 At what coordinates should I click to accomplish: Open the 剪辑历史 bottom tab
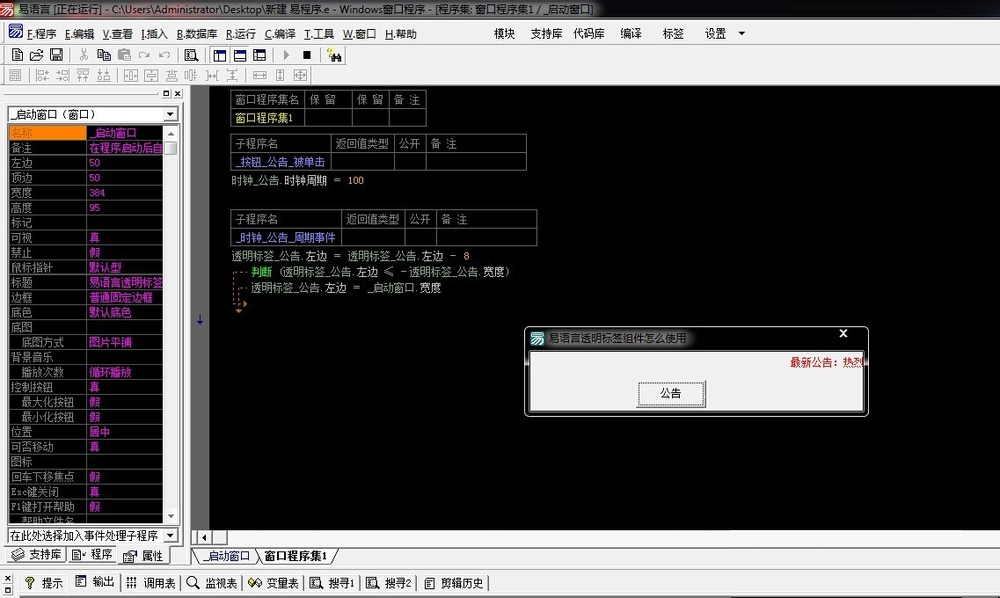pos(454,583)
